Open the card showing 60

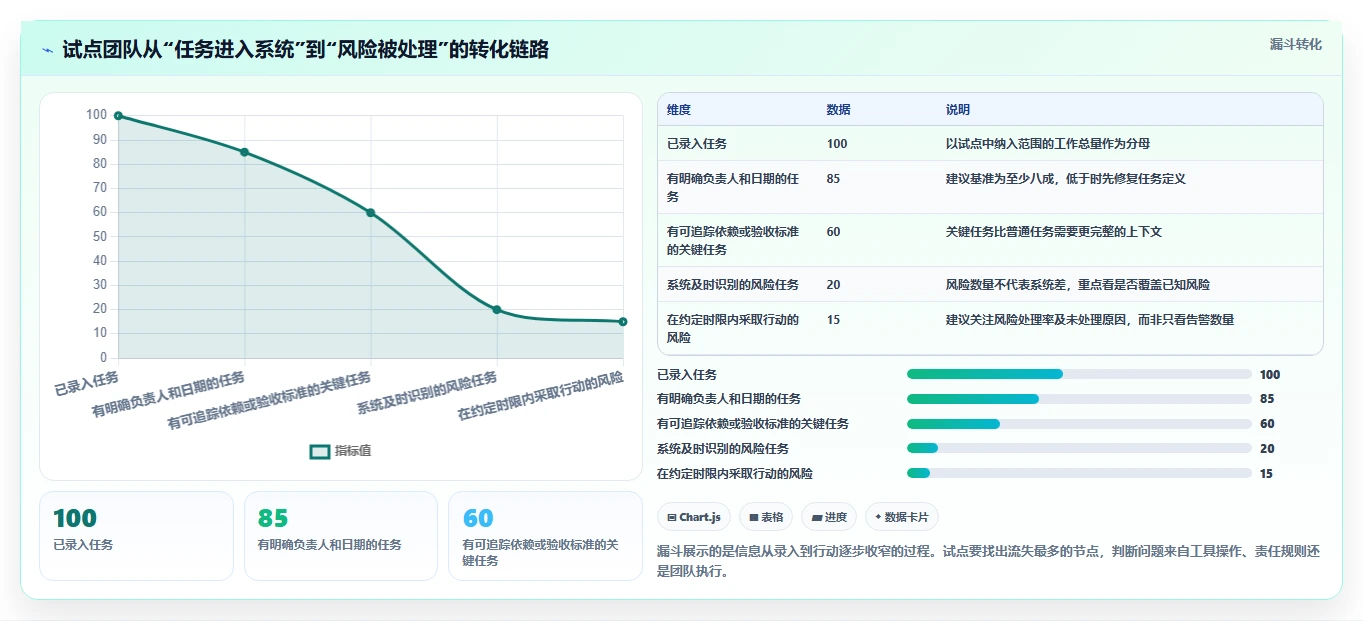click(x=545, y=535)
